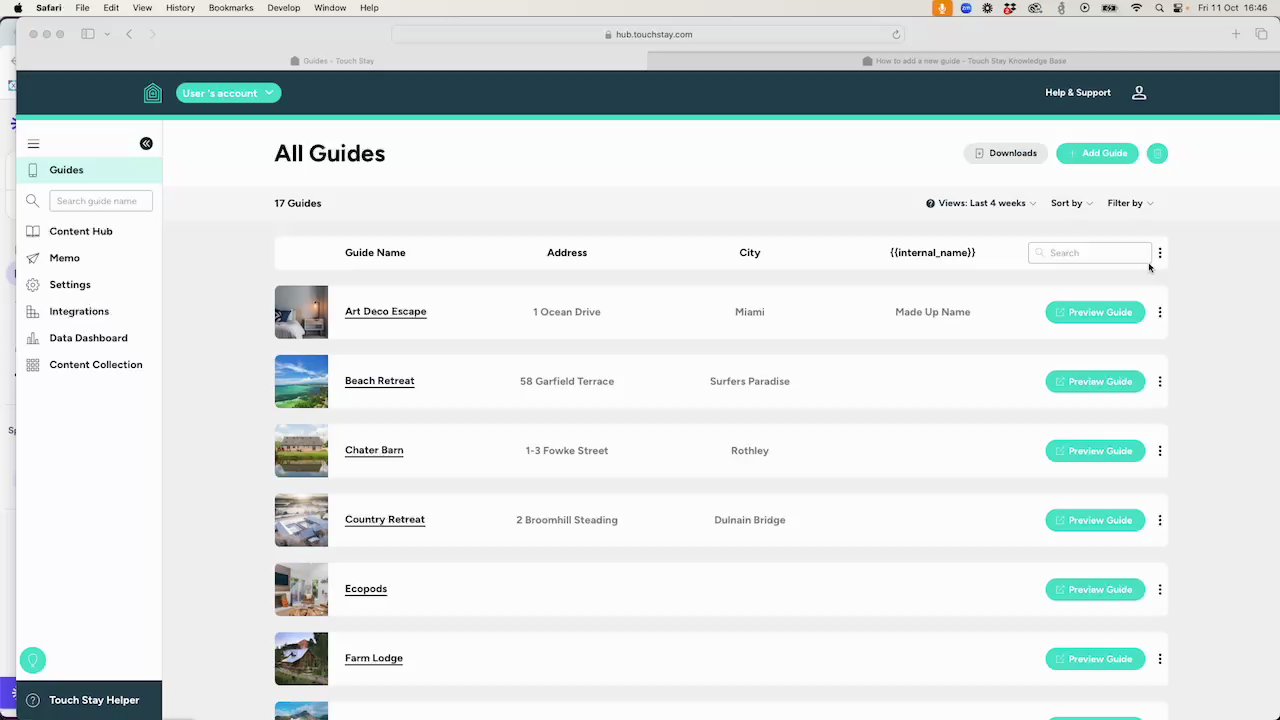1280x720 pixels.
Task: Click the {{internal_name}} column header
Action: tap(932, 253)
